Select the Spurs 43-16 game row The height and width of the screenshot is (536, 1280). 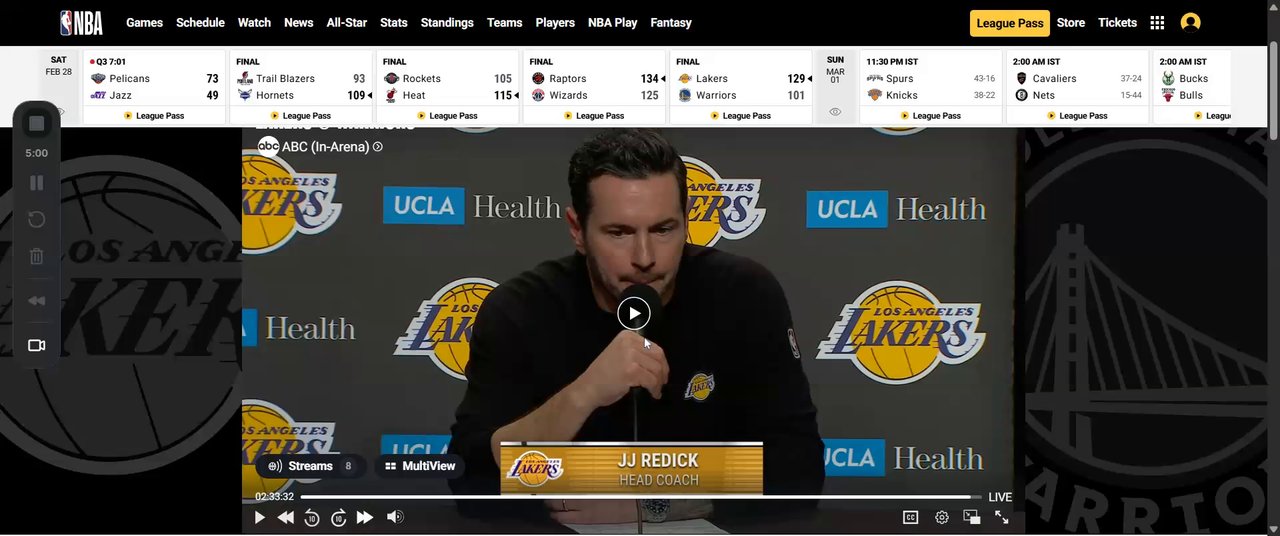click(931, 79)
